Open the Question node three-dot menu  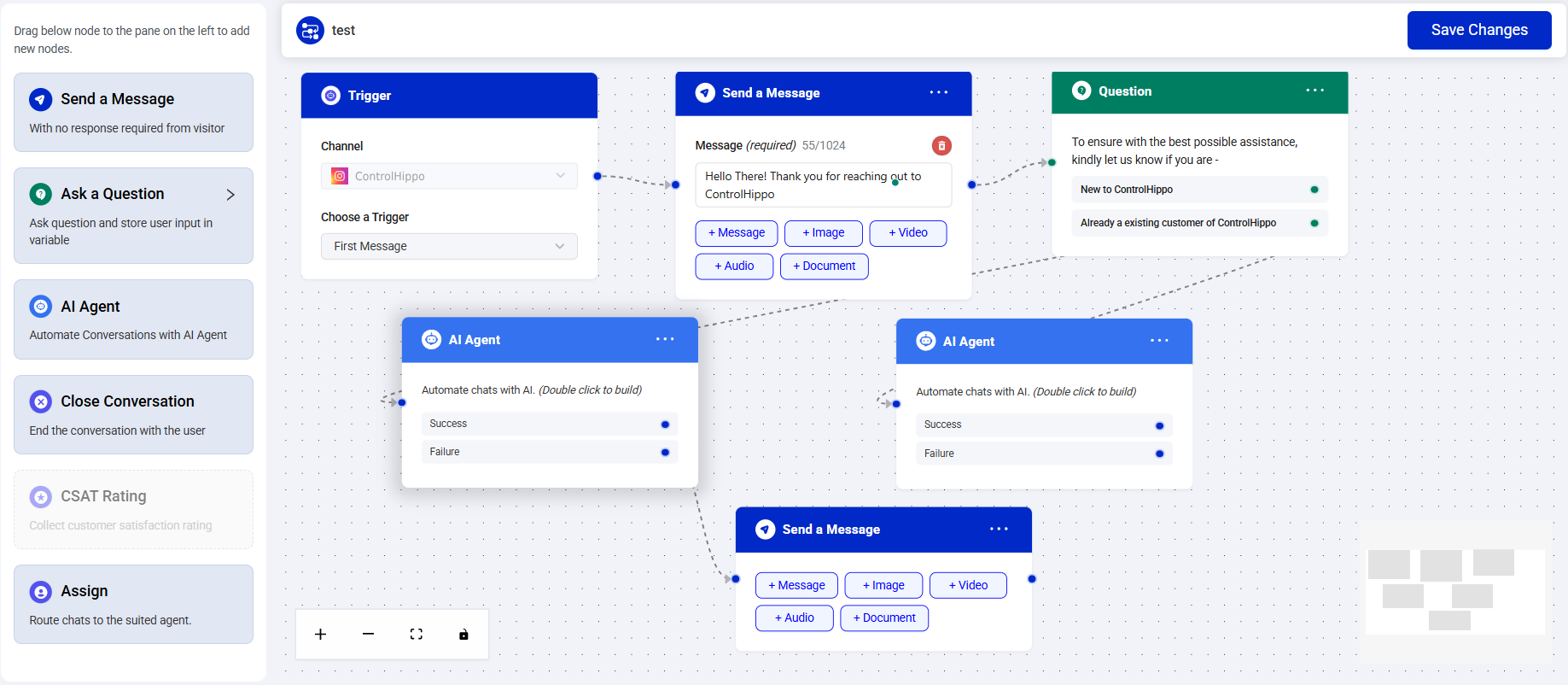(x=1314, y=91)
